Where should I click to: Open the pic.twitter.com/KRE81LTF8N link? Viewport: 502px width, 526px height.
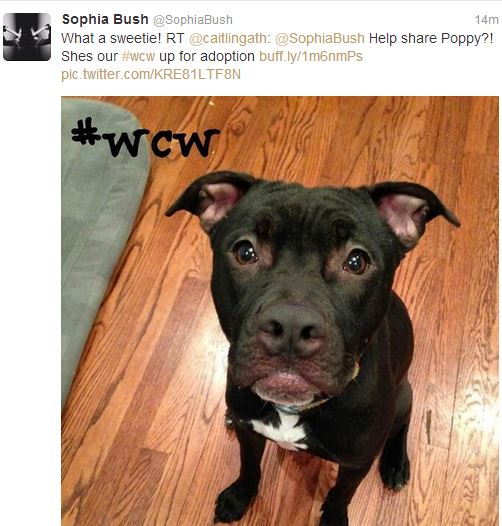click(151, 74)
